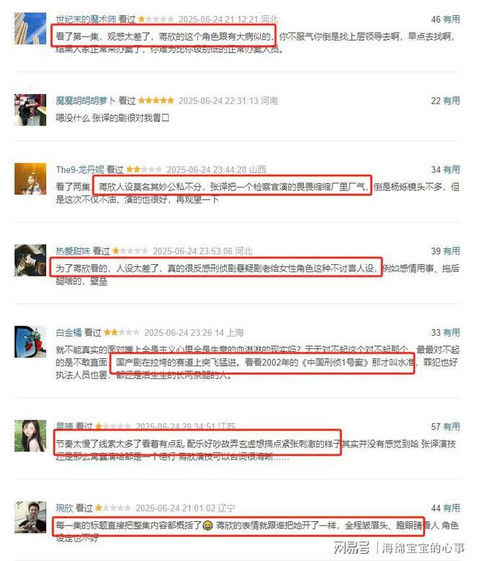Click the 白金橘 username
The width and height of the screenshot is (477, 561).
pos(69,333)
